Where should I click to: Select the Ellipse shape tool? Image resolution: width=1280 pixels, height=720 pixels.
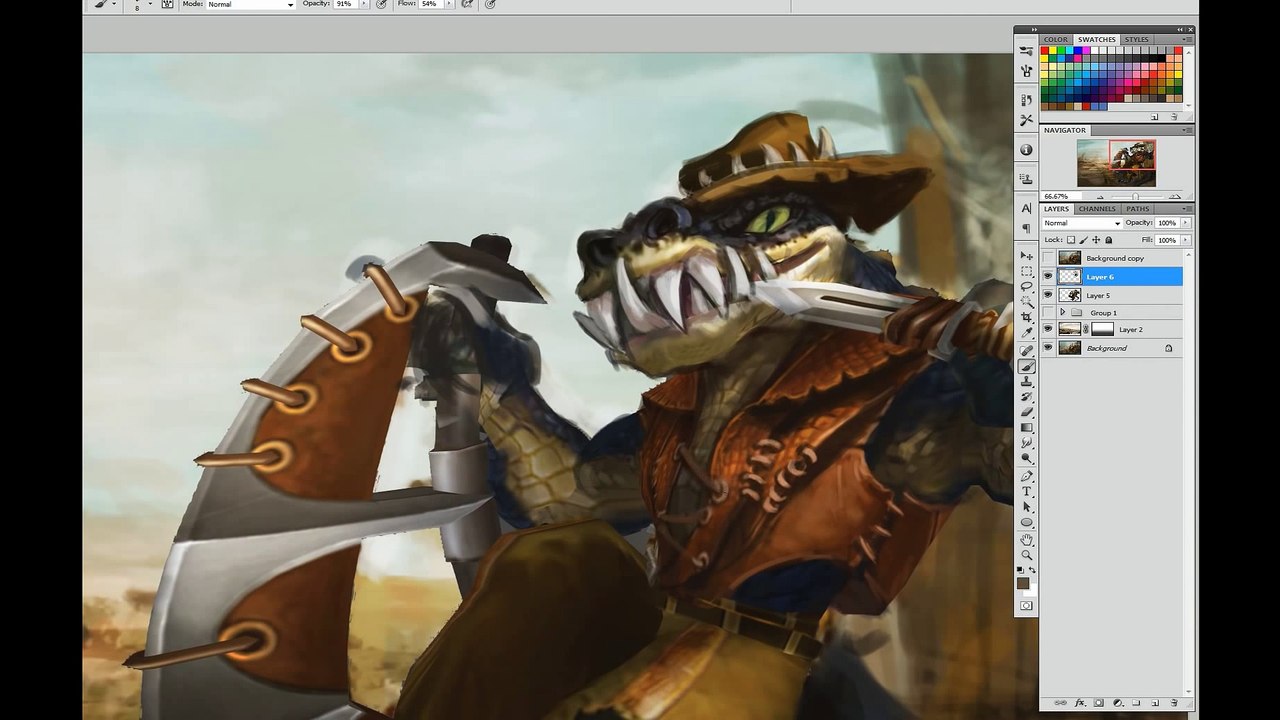coord(1026,522)
